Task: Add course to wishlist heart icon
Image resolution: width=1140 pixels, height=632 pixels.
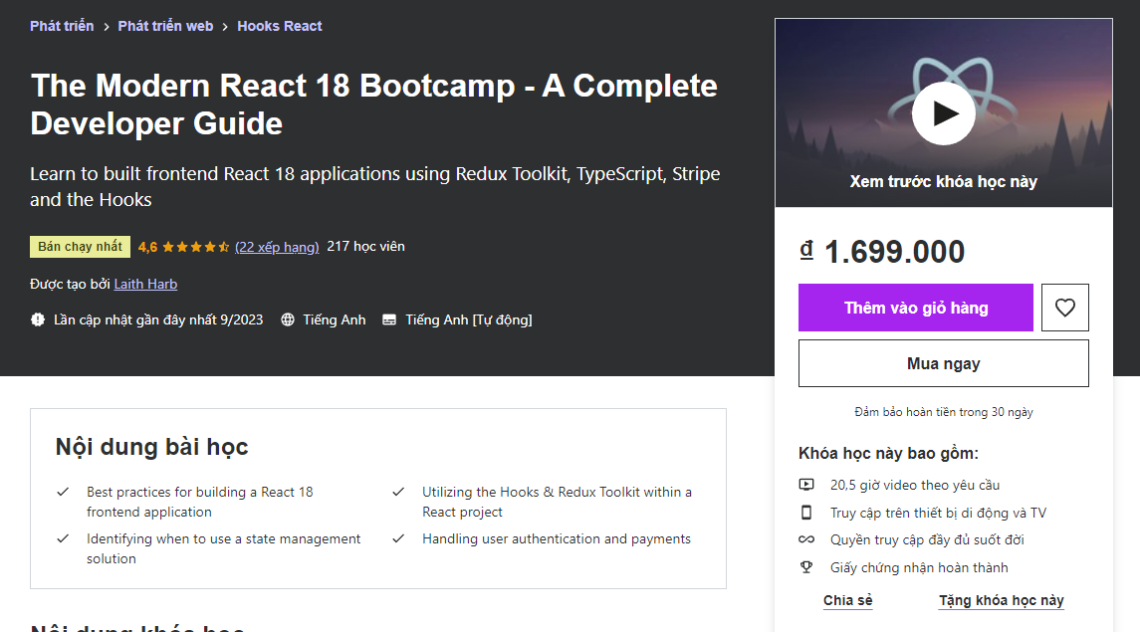Action: pos(1064,308)
